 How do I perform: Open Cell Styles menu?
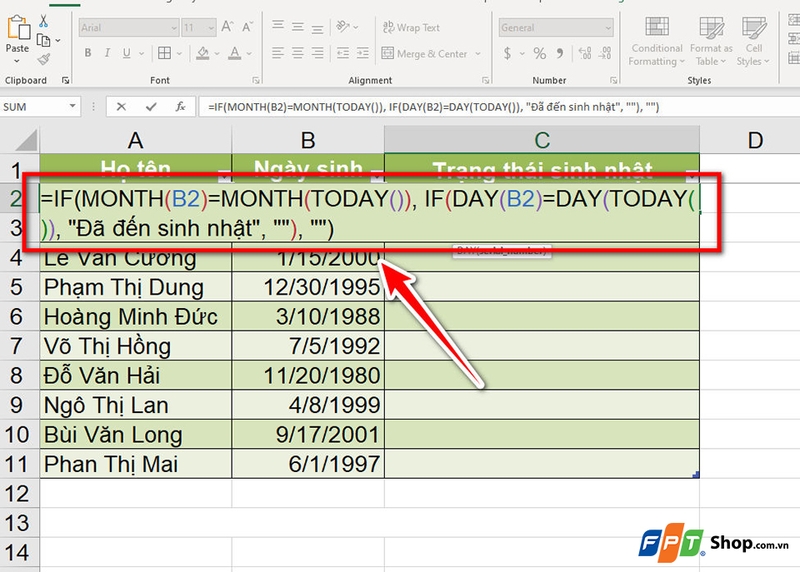pyautogui.click(x=754, y=41)
